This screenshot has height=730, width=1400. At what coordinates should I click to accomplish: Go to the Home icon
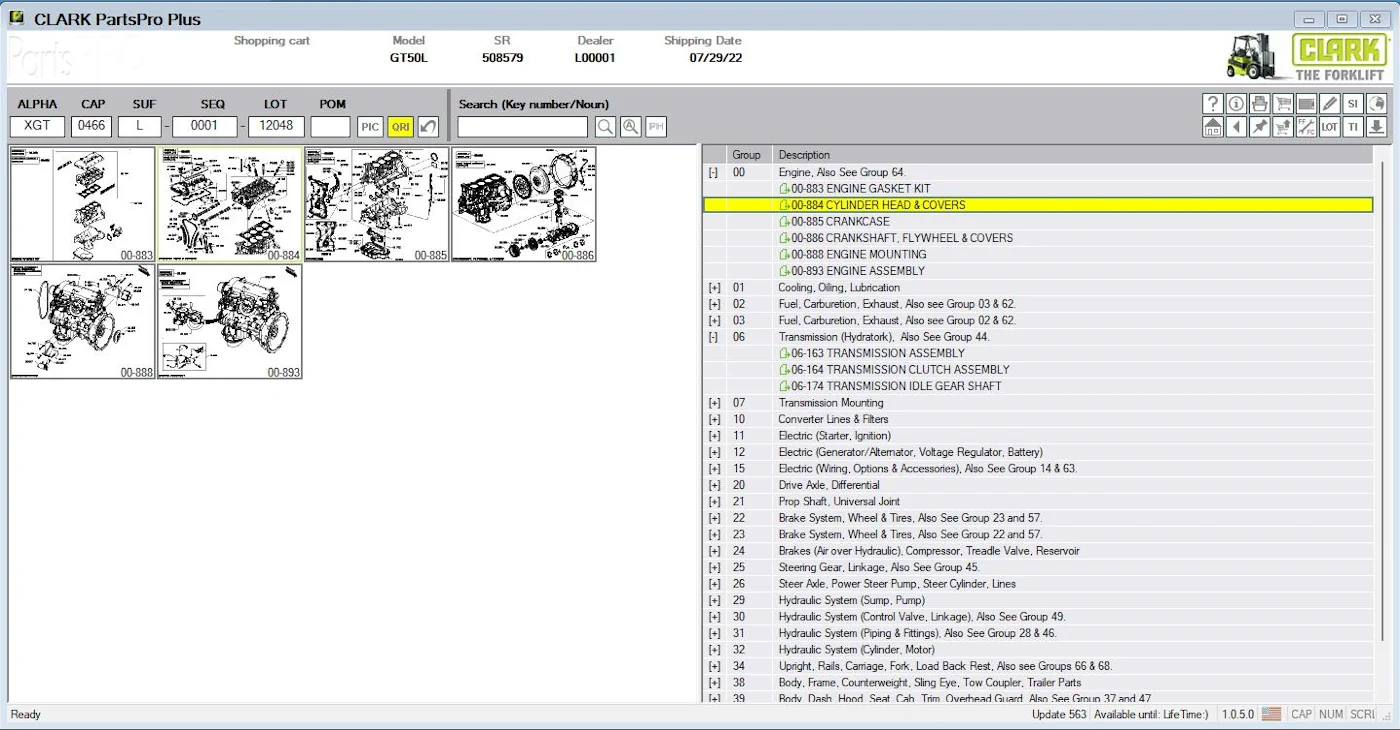point(1212,127)
